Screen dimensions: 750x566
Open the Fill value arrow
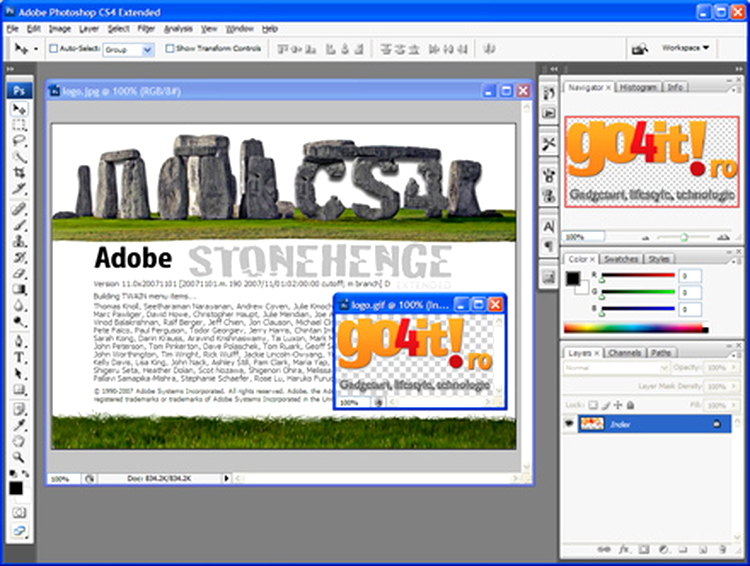(x=734, y=405)
